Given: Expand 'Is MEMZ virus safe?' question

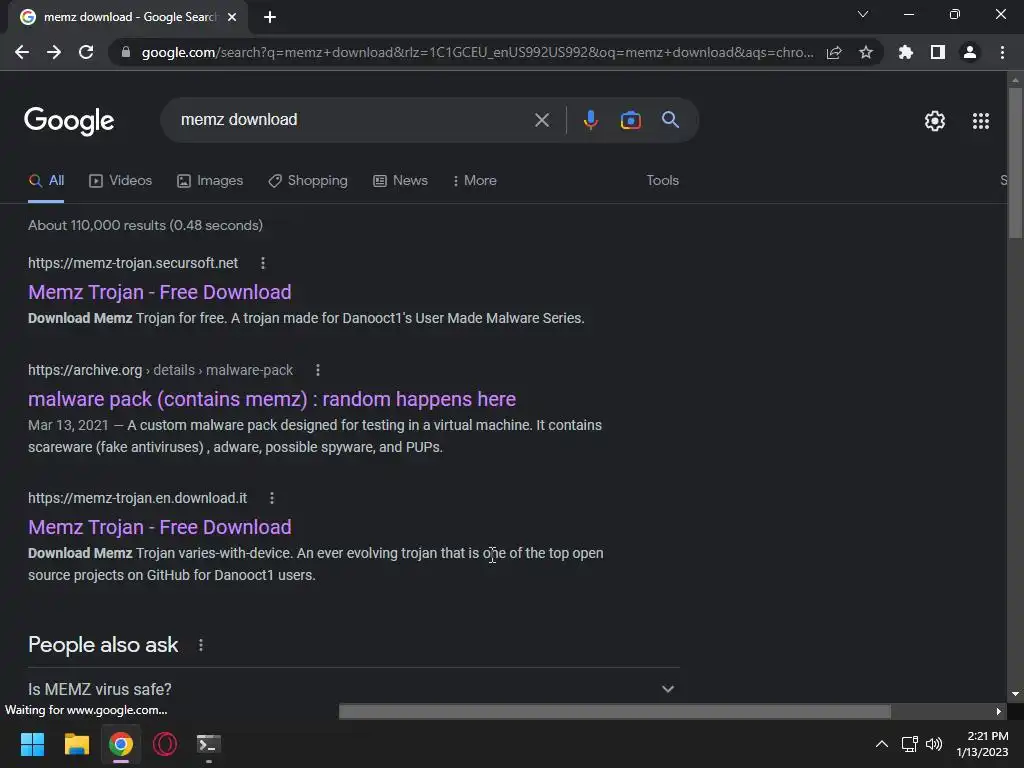Looking at the screenshot, I should point(353,689).
